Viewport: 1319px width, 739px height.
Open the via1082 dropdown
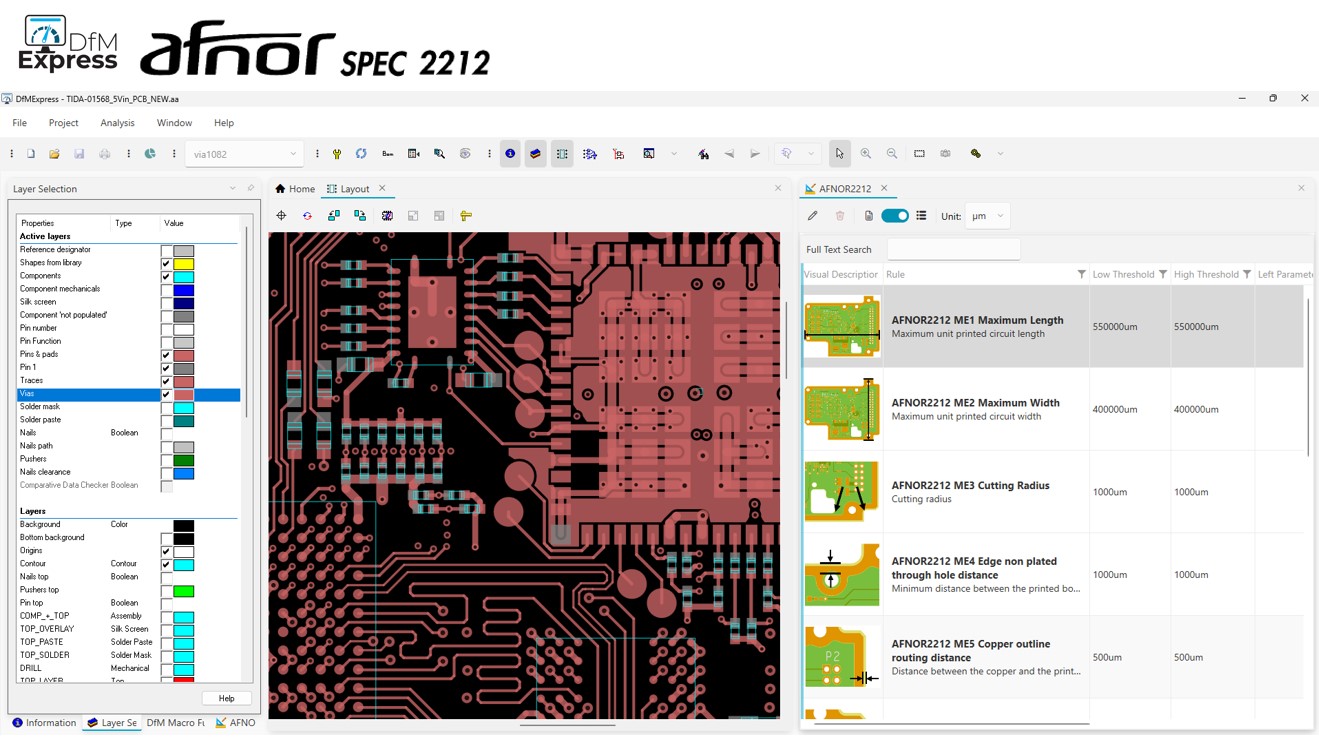click(293, 155)
